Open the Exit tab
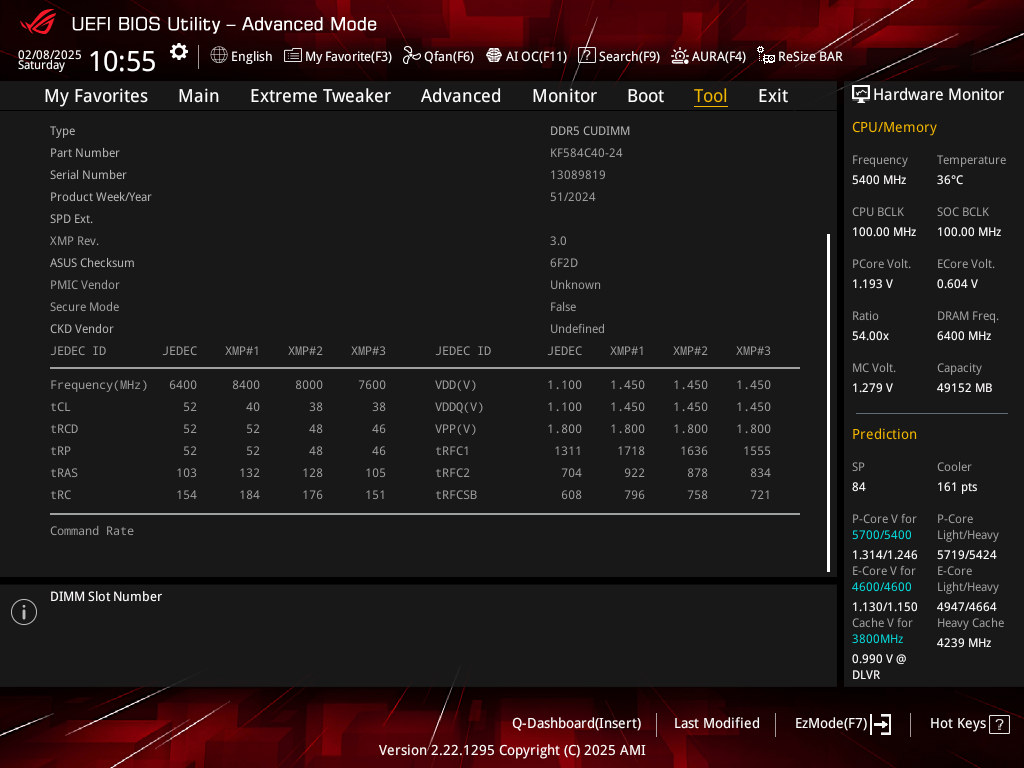 tap(773, 95)
